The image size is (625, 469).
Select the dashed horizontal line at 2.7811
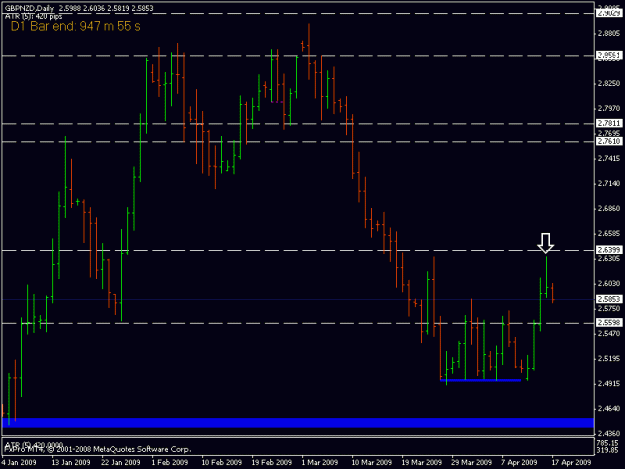298,124
